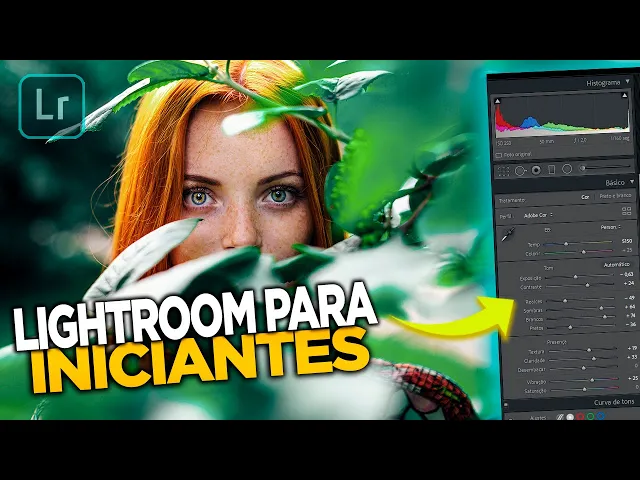
Task: Click the Claridade value +33
Action: point(633,357)
